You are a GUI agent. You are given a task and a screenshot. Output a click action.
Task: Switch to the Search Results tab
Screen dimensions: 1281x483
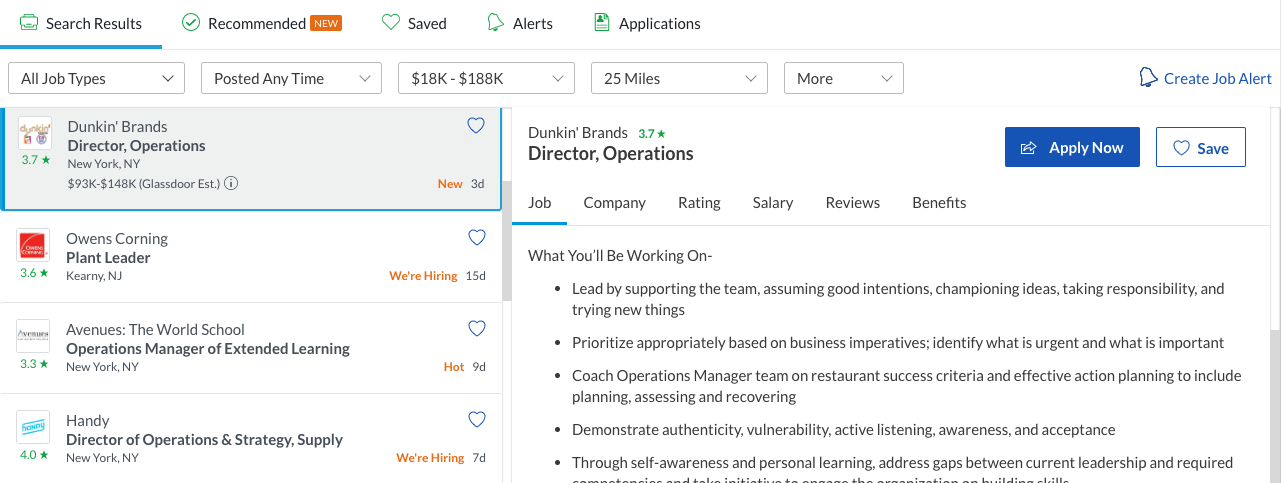pyautogui.click(x=81, y=23)
